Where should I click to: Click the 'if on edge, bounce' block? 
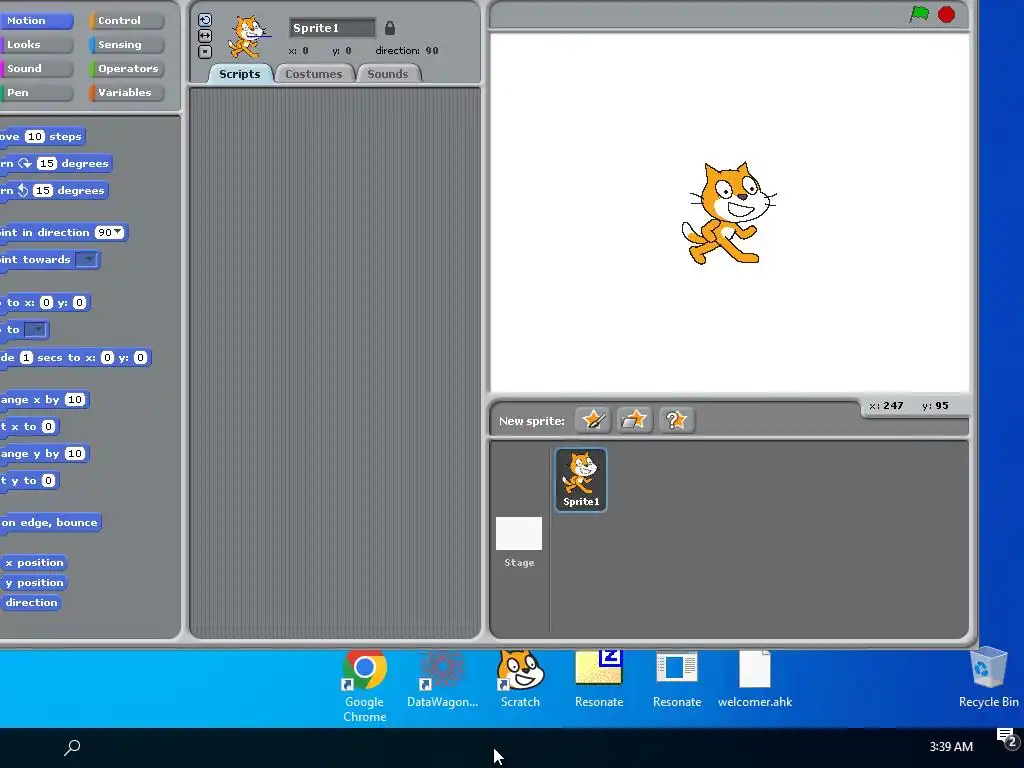pyautogui.click(x=50, y=522)
